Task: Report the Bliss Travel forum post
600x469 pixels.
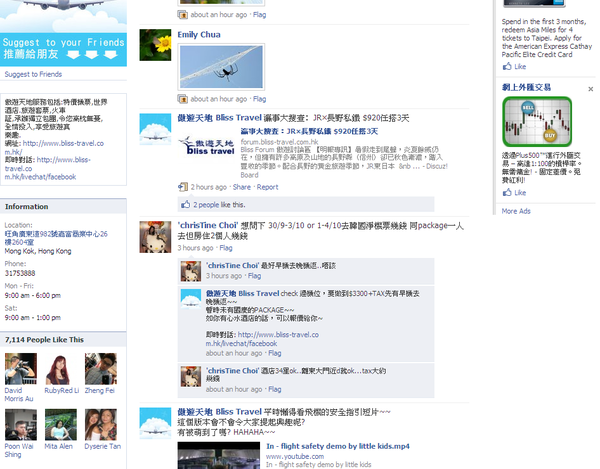Action: [268, 187]
